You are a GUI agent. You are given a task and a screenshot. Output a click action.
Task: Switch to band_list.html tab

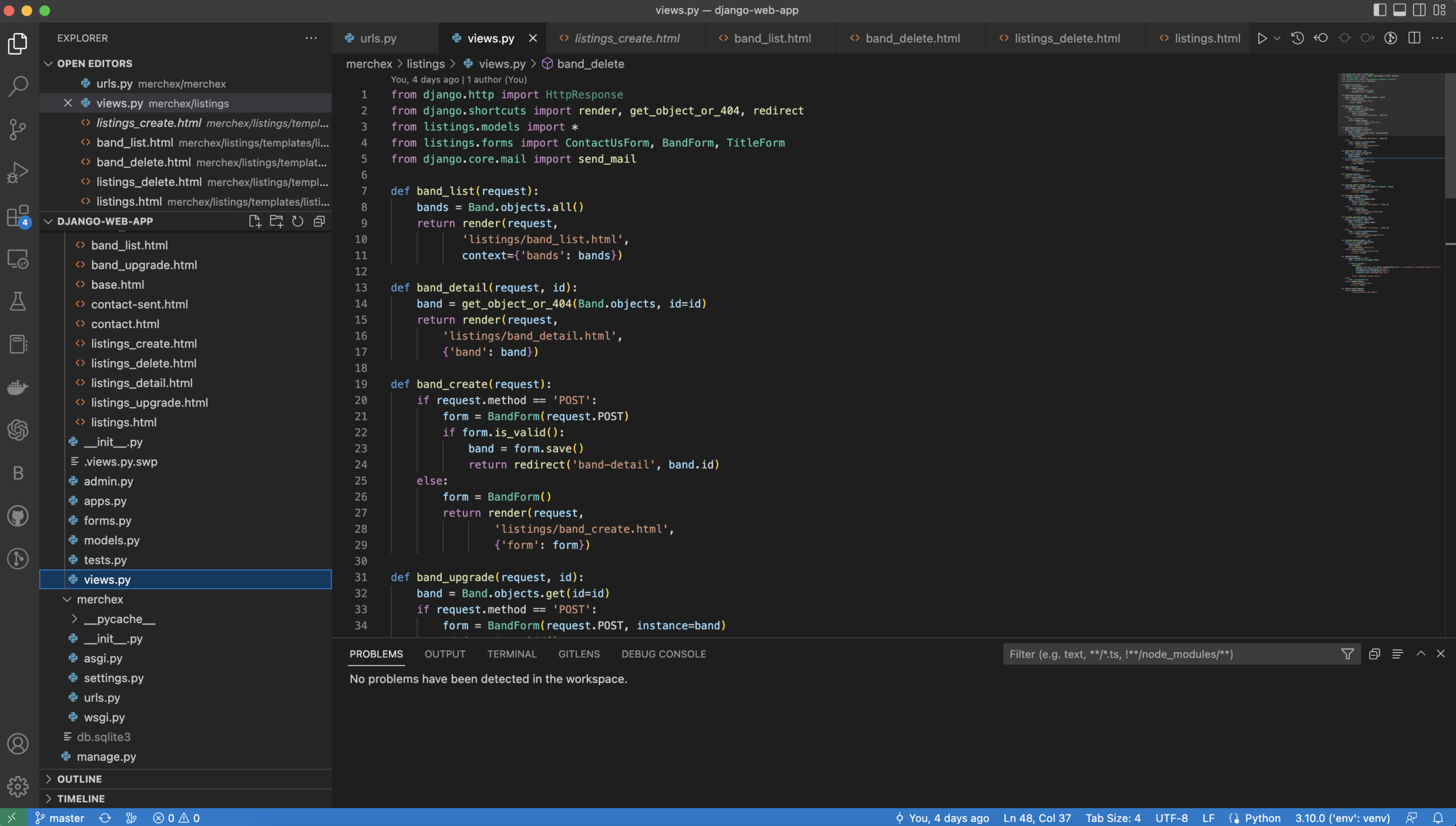coord(772,38)
